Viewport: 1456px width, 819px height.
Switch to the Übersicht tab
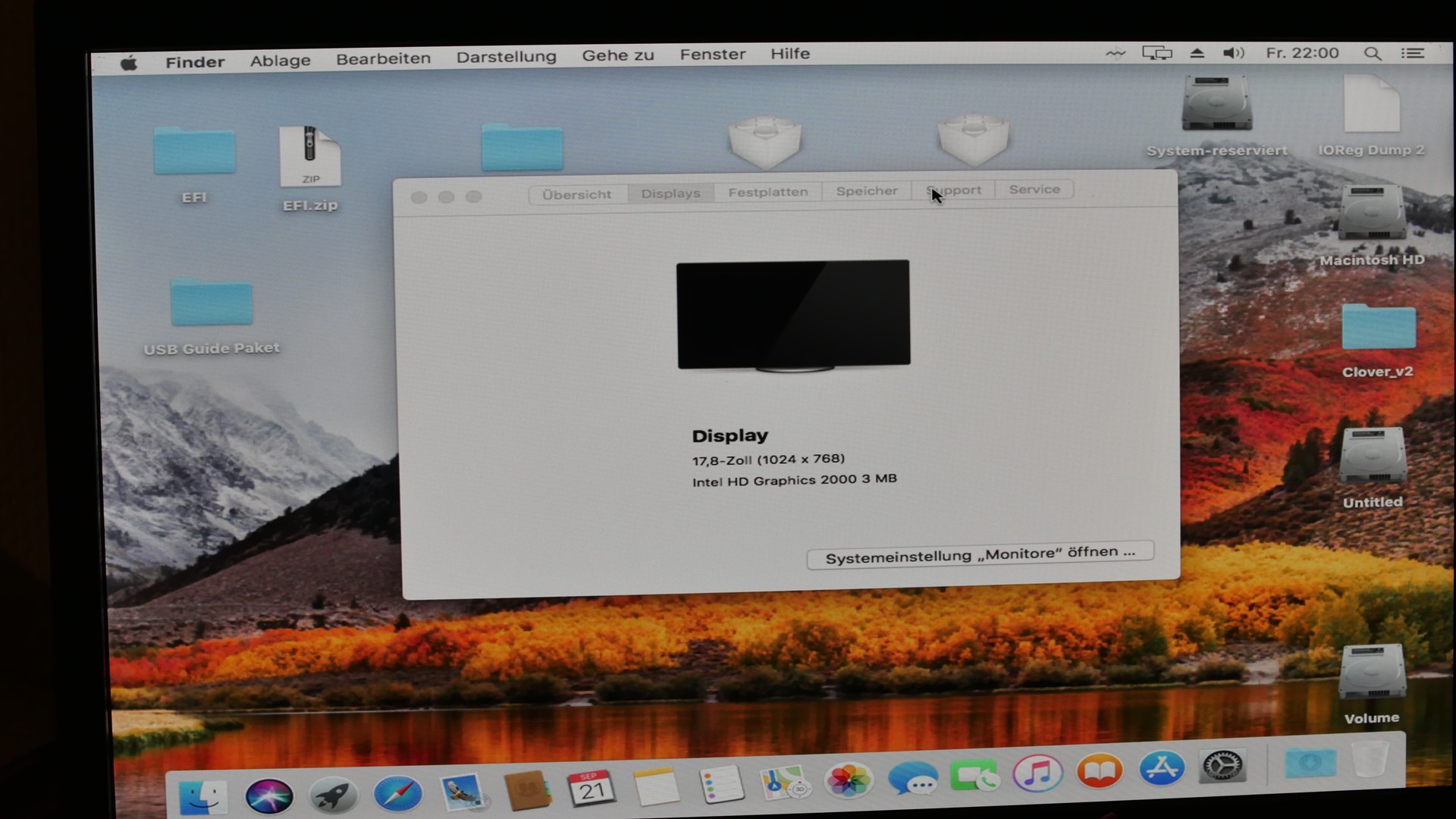576,194
